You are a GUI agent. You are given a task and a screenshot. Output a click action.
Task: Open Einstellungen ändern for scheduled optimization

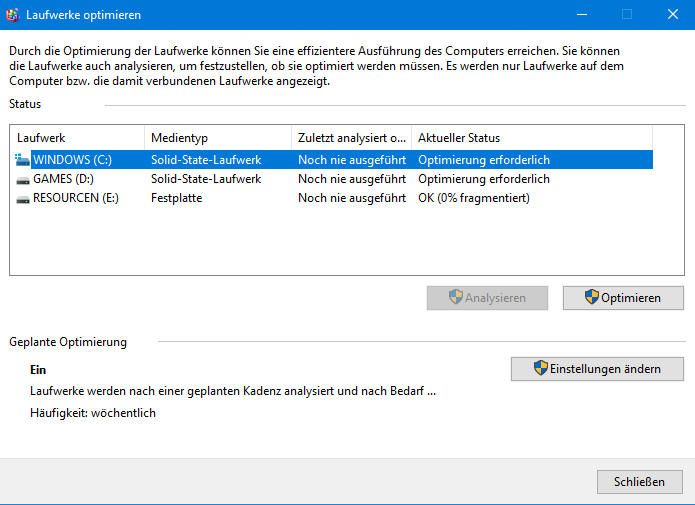pos(597,369)
